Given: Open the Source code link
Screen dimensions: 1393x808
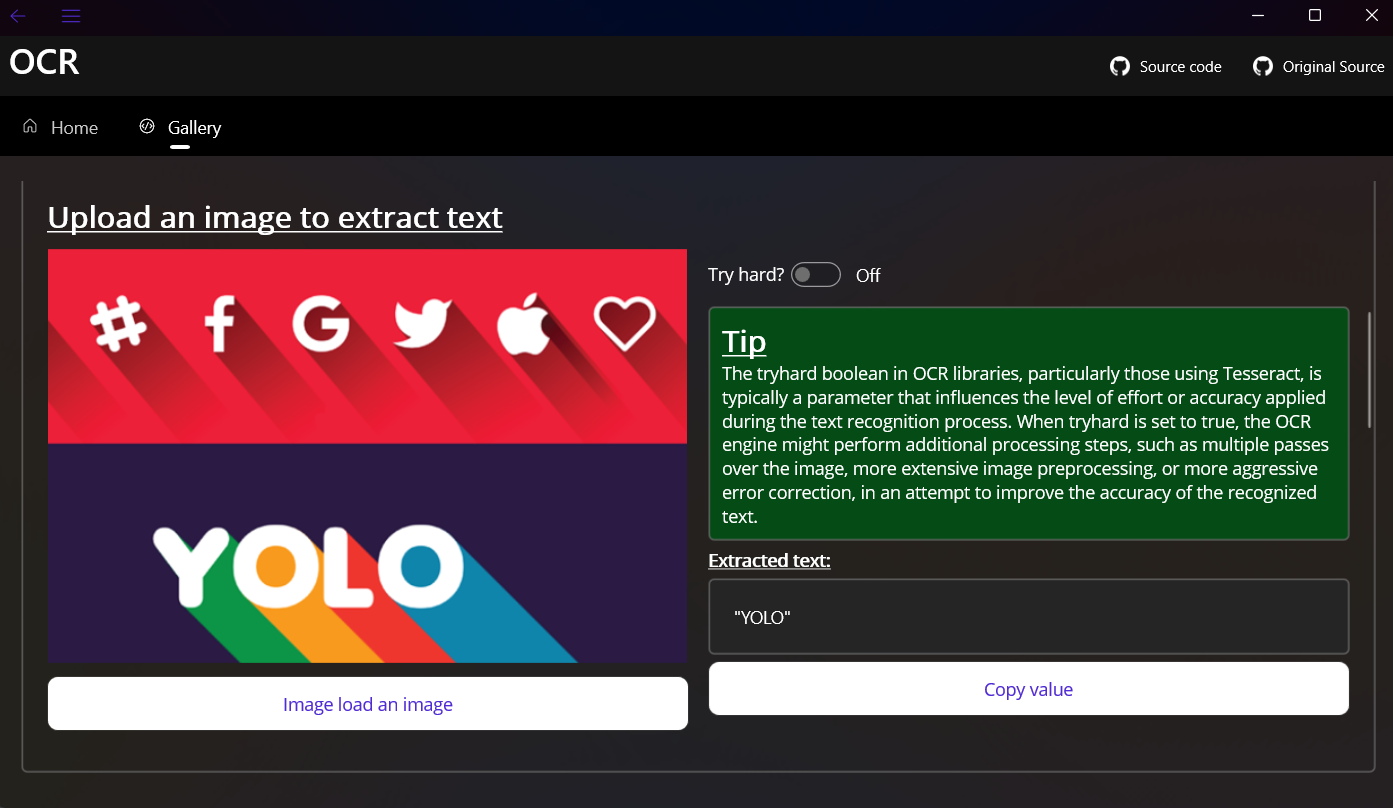Looking at the screenshot, I should (x=1180, y=67).
